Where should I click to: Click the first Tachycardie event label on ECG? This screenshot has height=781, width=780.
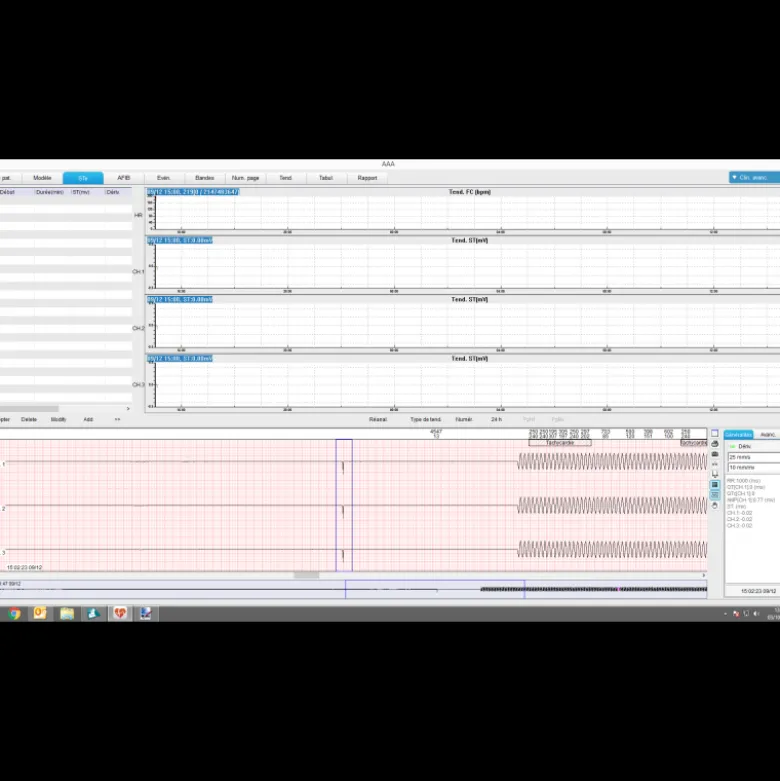[x=560, y=443]
